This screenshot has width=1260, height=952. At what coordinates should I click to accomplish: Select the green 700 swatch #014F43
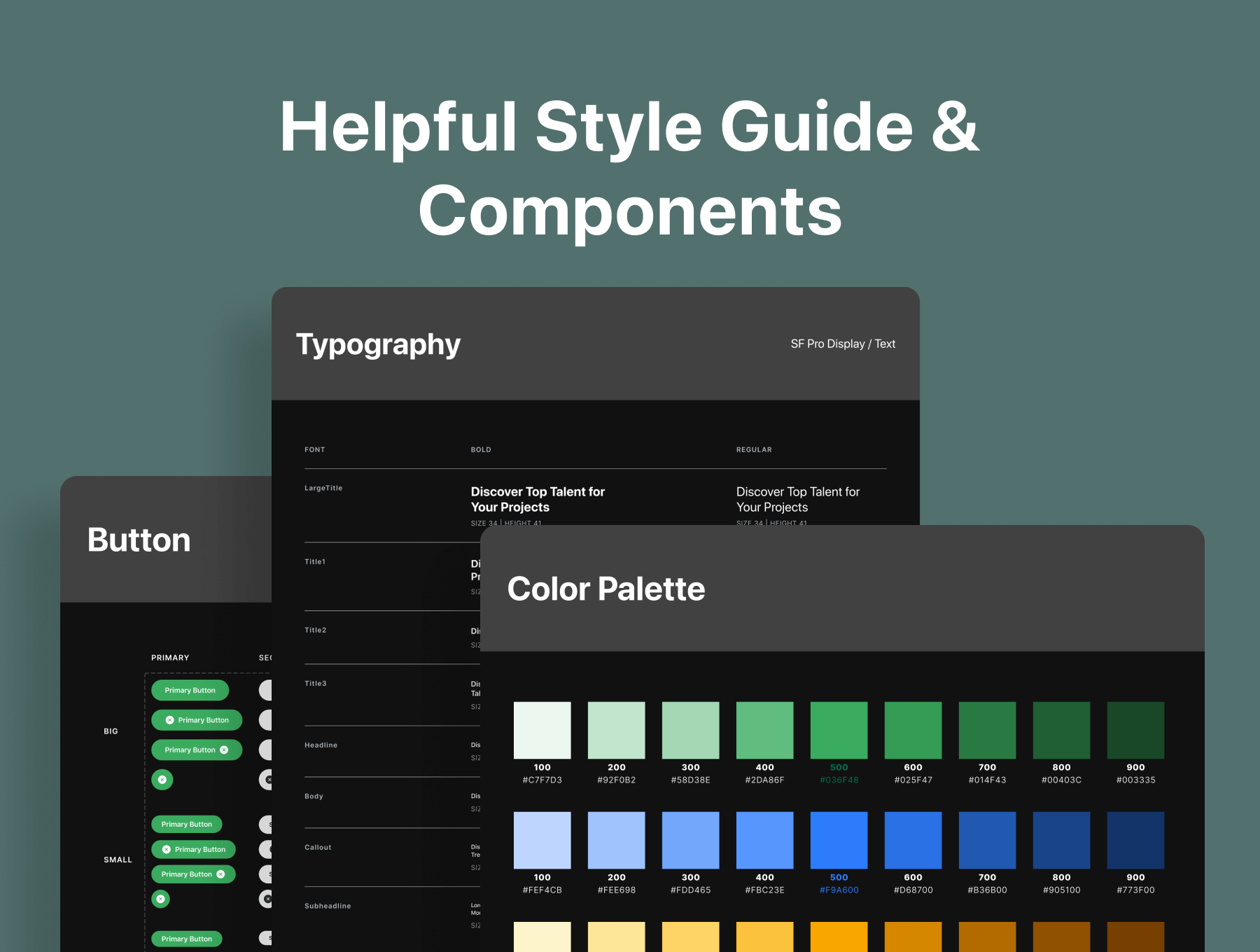pos(988,730)
